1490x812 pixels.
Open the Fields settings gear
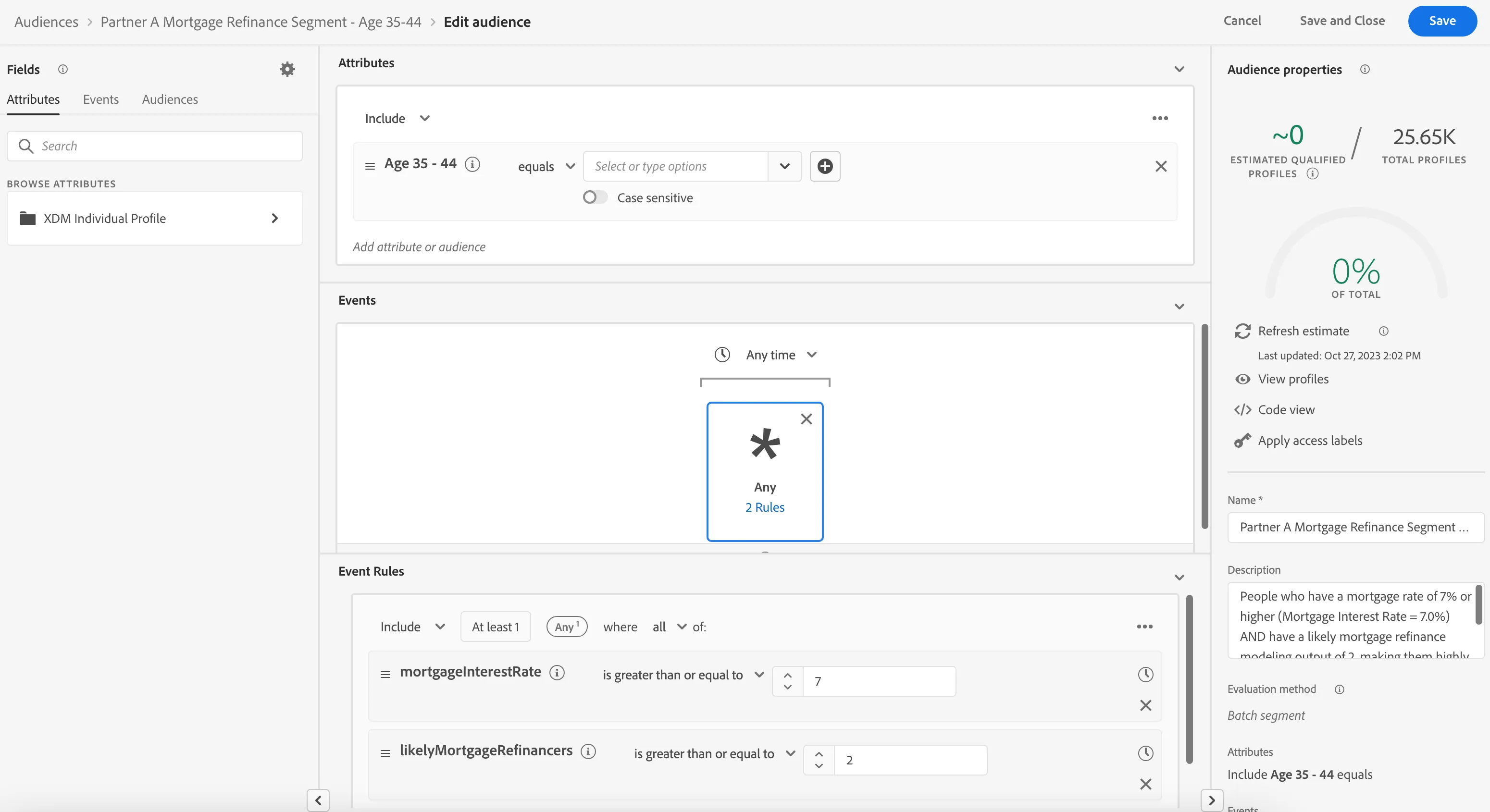[x=287, y=69]
